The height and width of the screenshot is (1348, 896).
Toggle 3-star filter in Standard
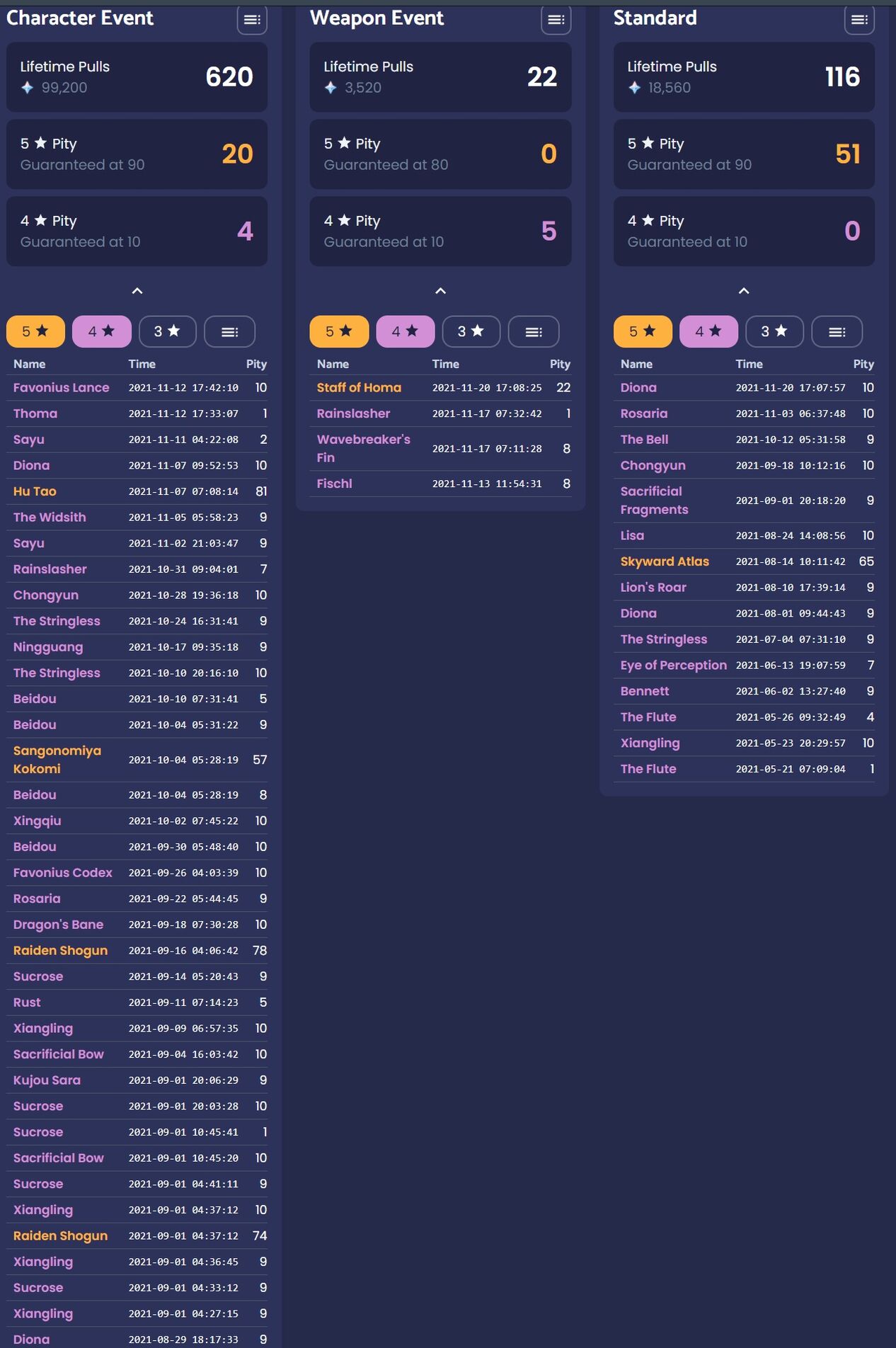(774, 331)
